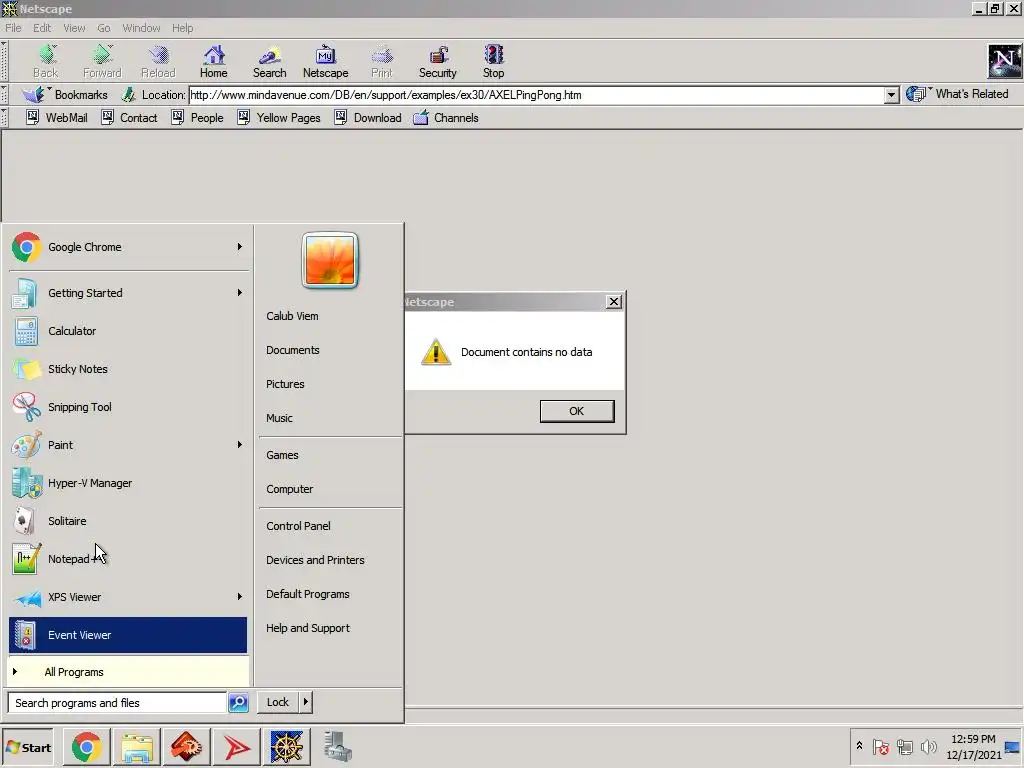1024x768 pixels.
Task: Open the View menu
Action: 74,28
